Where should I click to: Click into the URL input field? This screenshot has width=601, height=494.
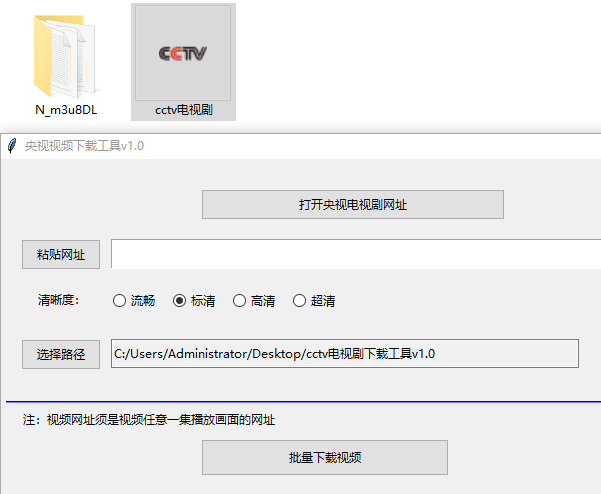point(356,254)
